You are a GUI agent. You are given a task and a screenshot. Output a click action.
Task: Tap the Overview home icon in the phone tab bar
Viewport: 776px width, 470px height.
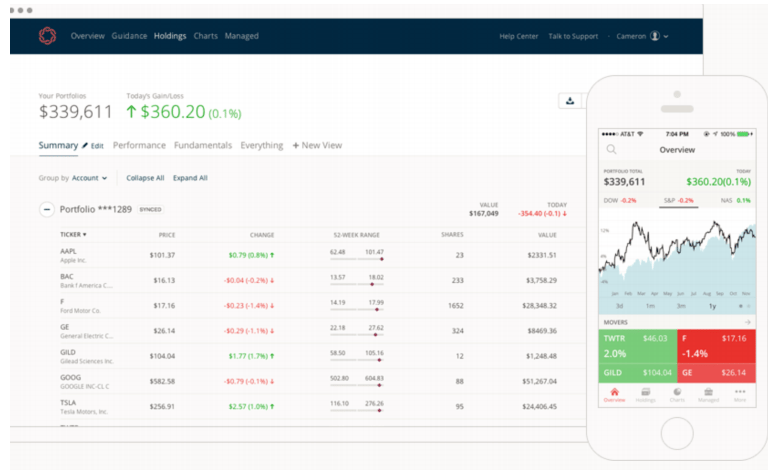coord(614,394)
